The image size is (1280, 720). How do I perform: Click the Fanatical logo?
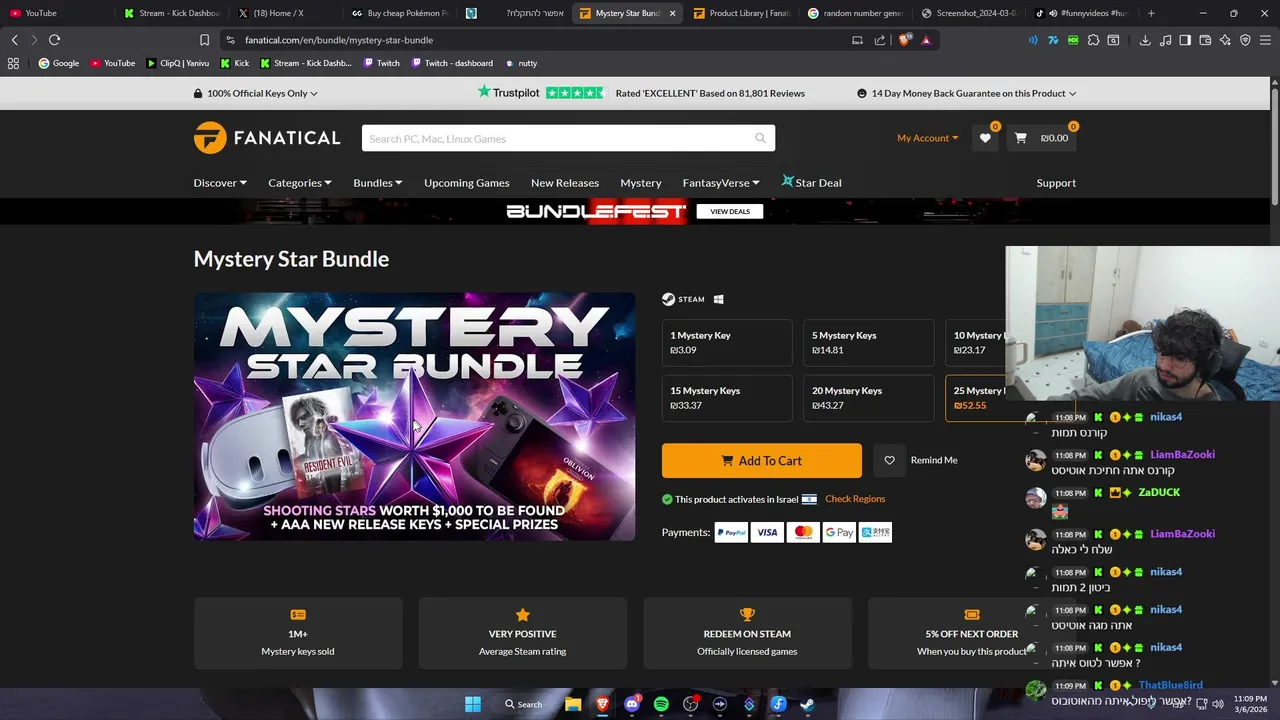pyautogui.click(x=267, y=138)
